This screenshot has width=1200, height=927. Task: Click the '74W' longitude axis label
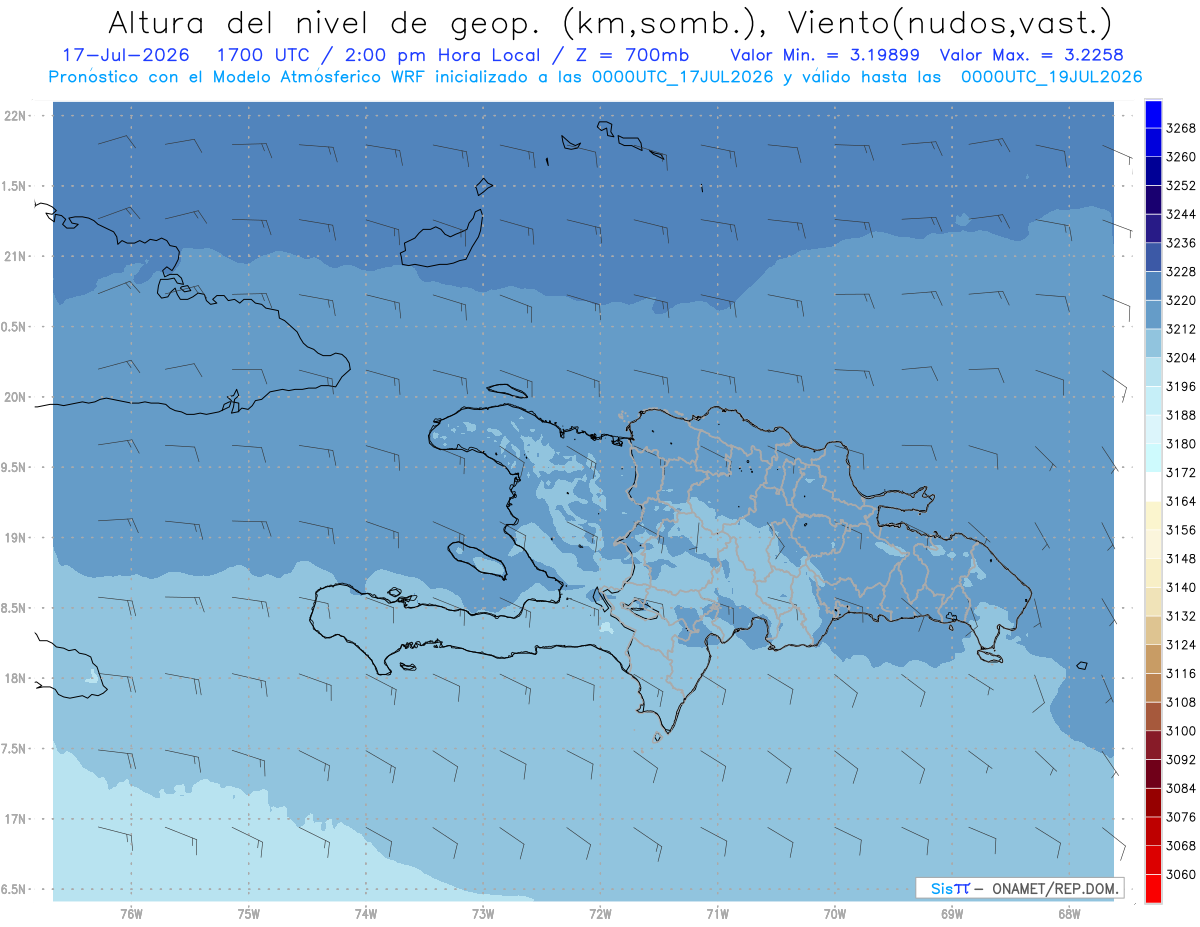pyautogui.click(x=366, y=914)
